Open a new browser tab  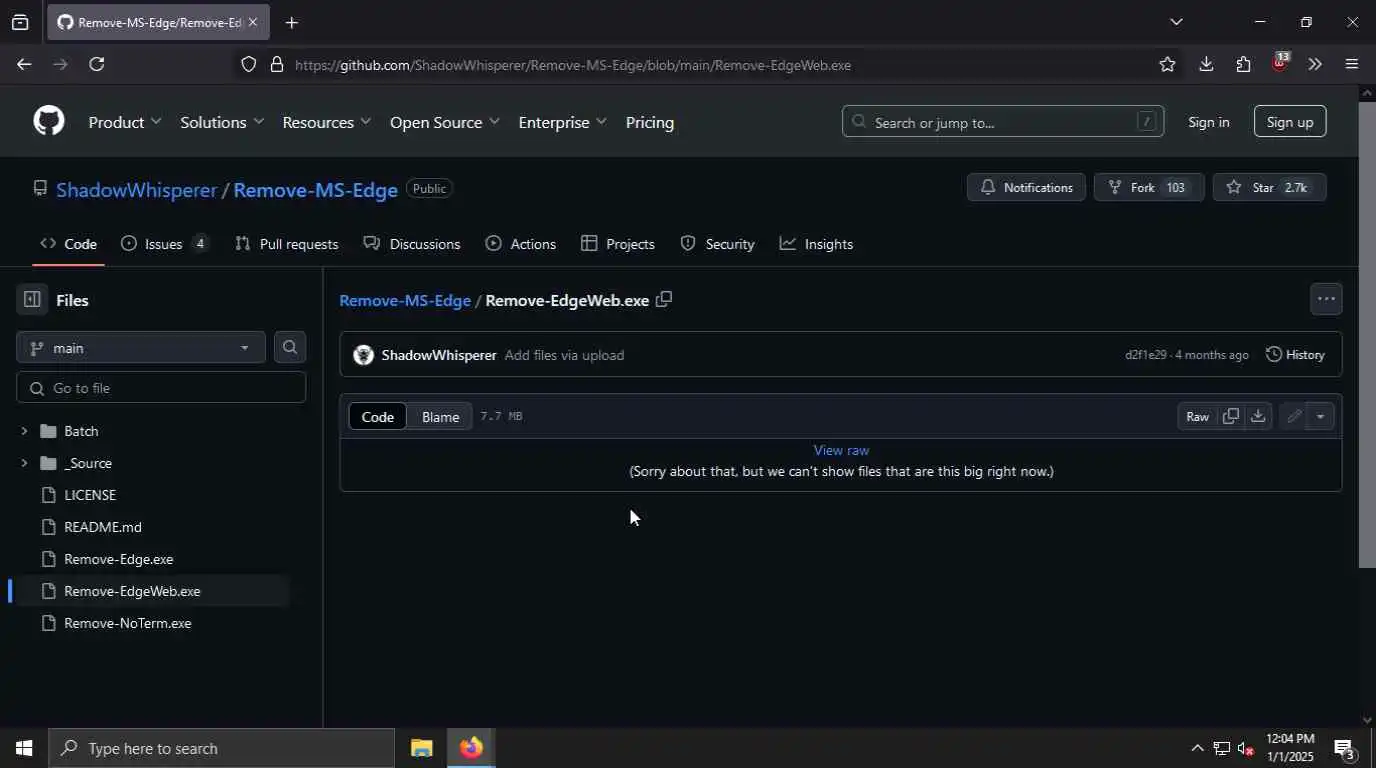point(291,22)
